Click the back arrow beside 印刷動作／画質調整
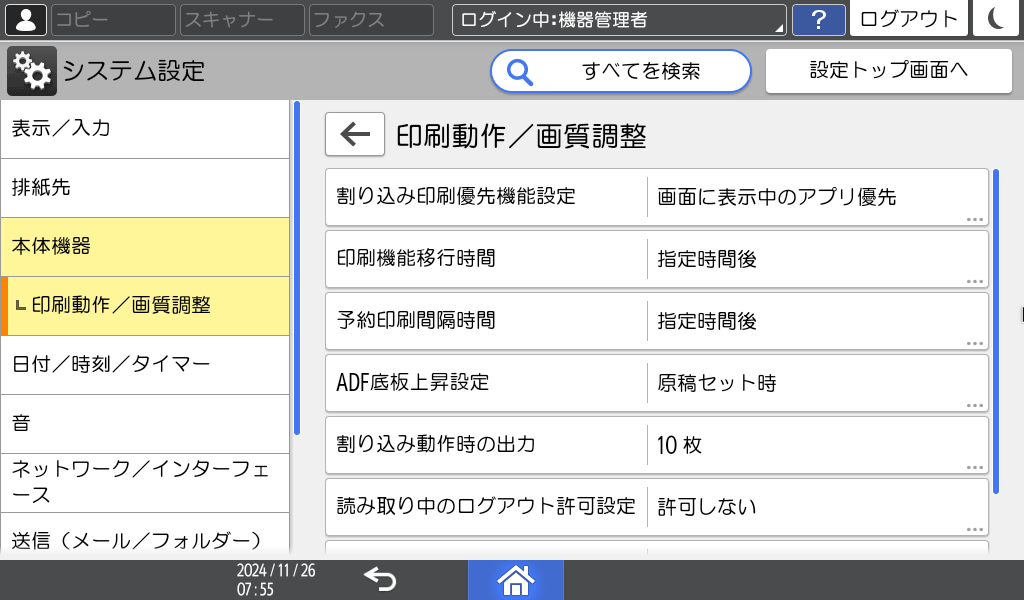1024x600 pixels. click(352, 134)
